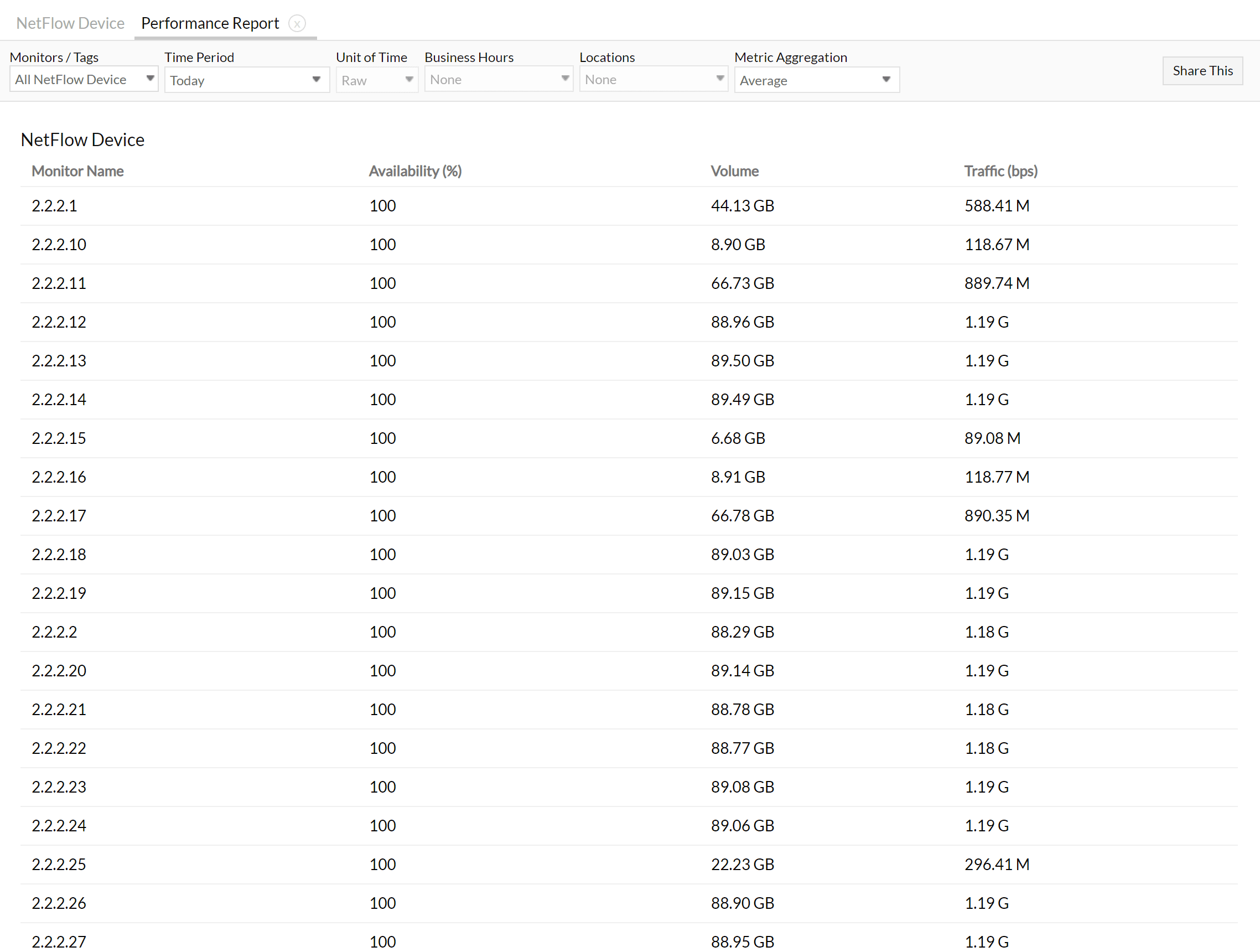Viewport: 1260px width, 952px height.
Task: Expand the Unit of Time selector
Action: [376, 80]
